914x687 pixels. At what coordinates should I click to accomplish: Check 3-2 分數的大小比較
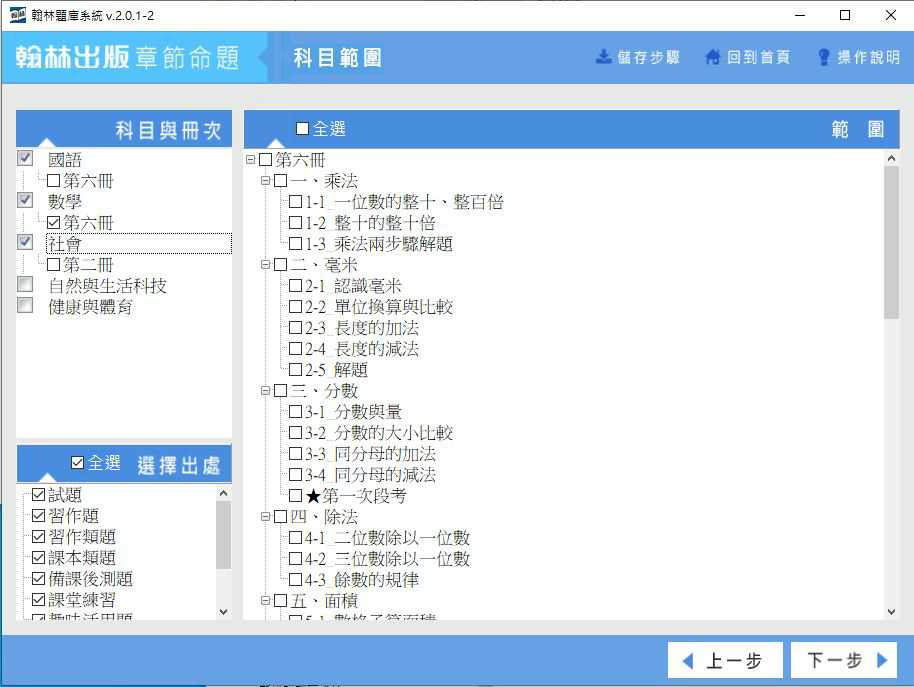click(x=296, y=432)
